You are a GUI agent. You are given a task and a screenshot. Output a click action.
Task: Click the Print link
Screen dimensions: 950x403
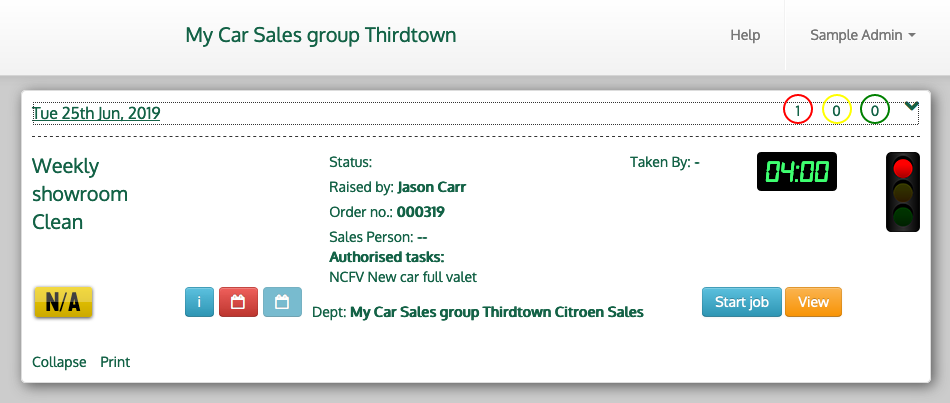(x=115, y=362)
